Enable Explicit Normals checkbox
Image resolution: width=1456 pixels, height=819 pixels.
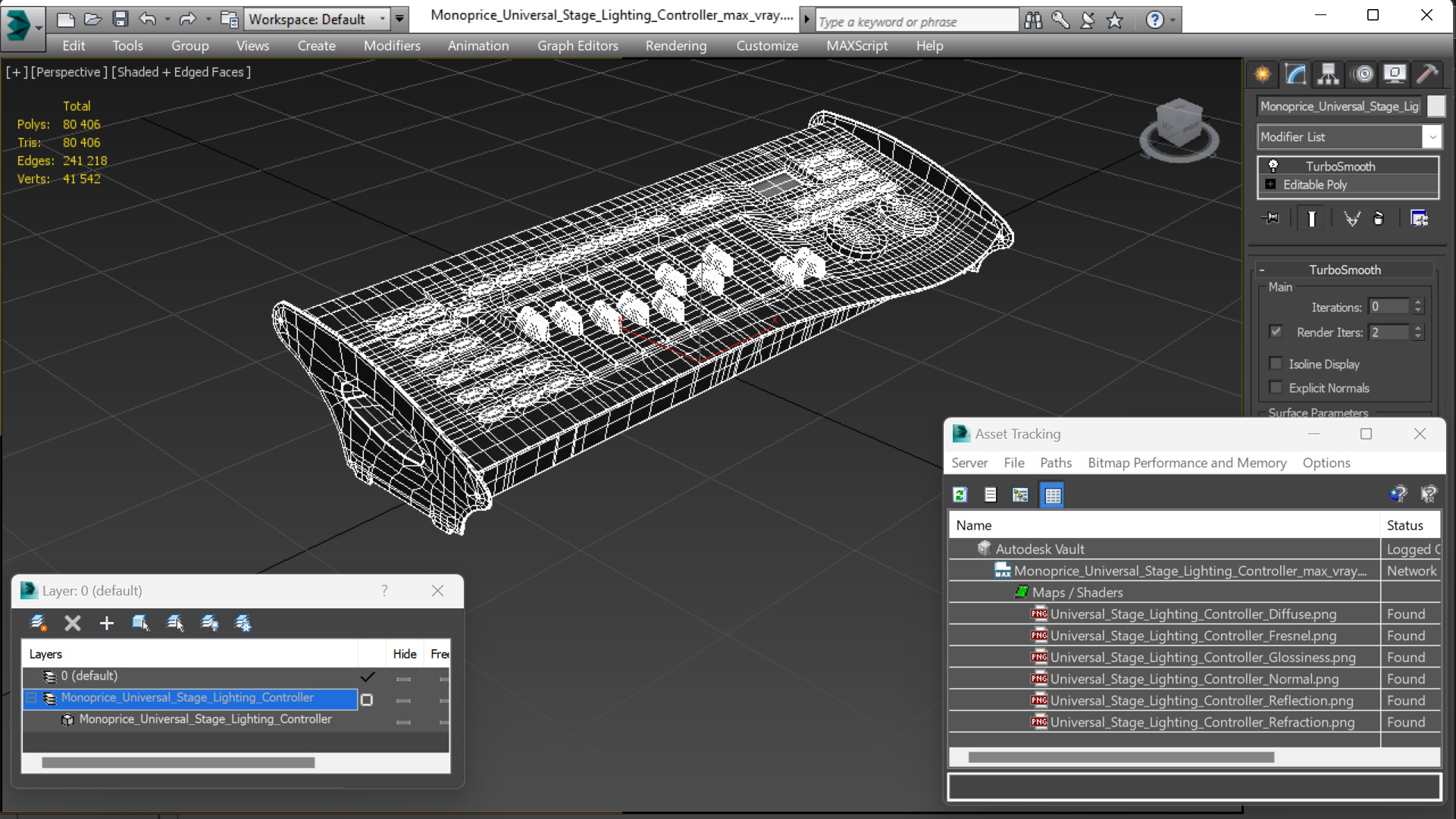tap(1276, 387)
